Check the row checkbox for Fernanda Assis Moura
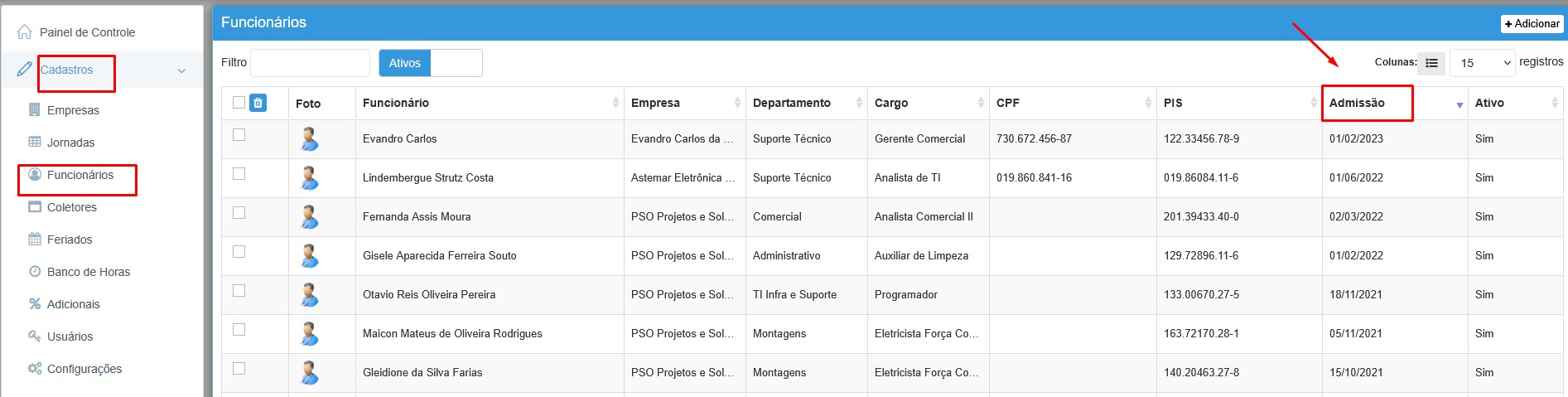Viewport: 1568px width, 397px height. pos(239,213)
